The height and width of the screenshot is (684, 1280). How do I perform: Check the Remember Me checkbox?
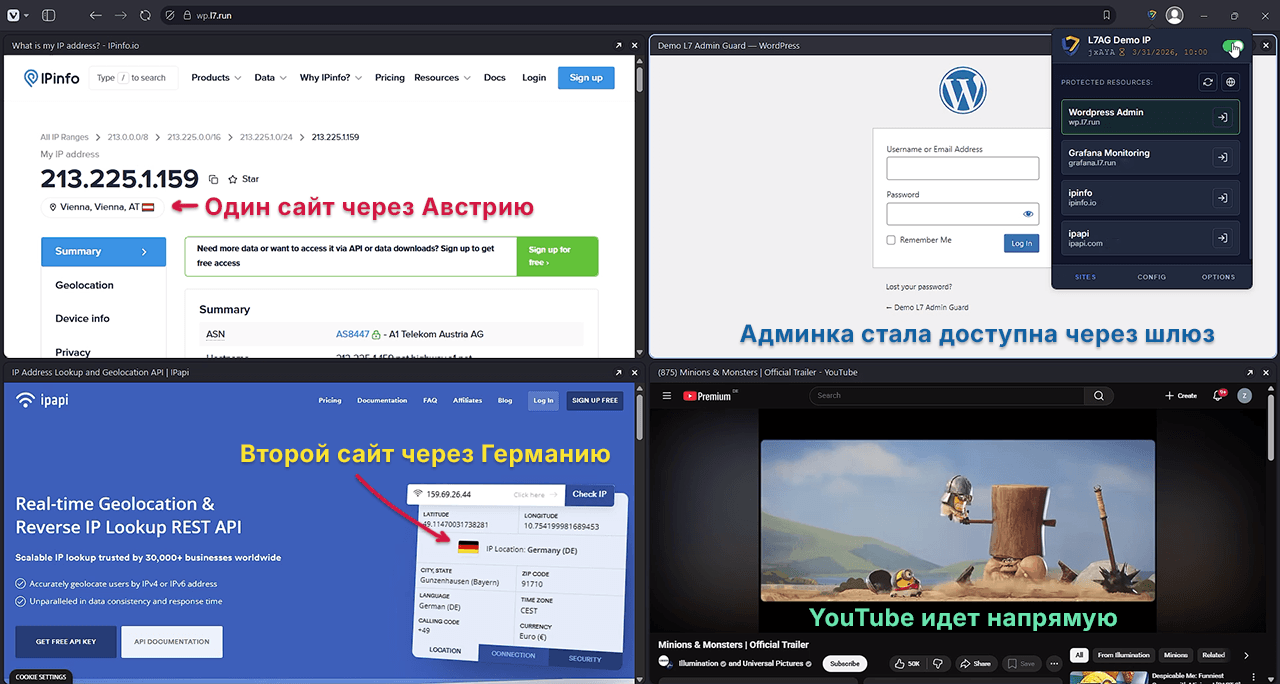891,240
